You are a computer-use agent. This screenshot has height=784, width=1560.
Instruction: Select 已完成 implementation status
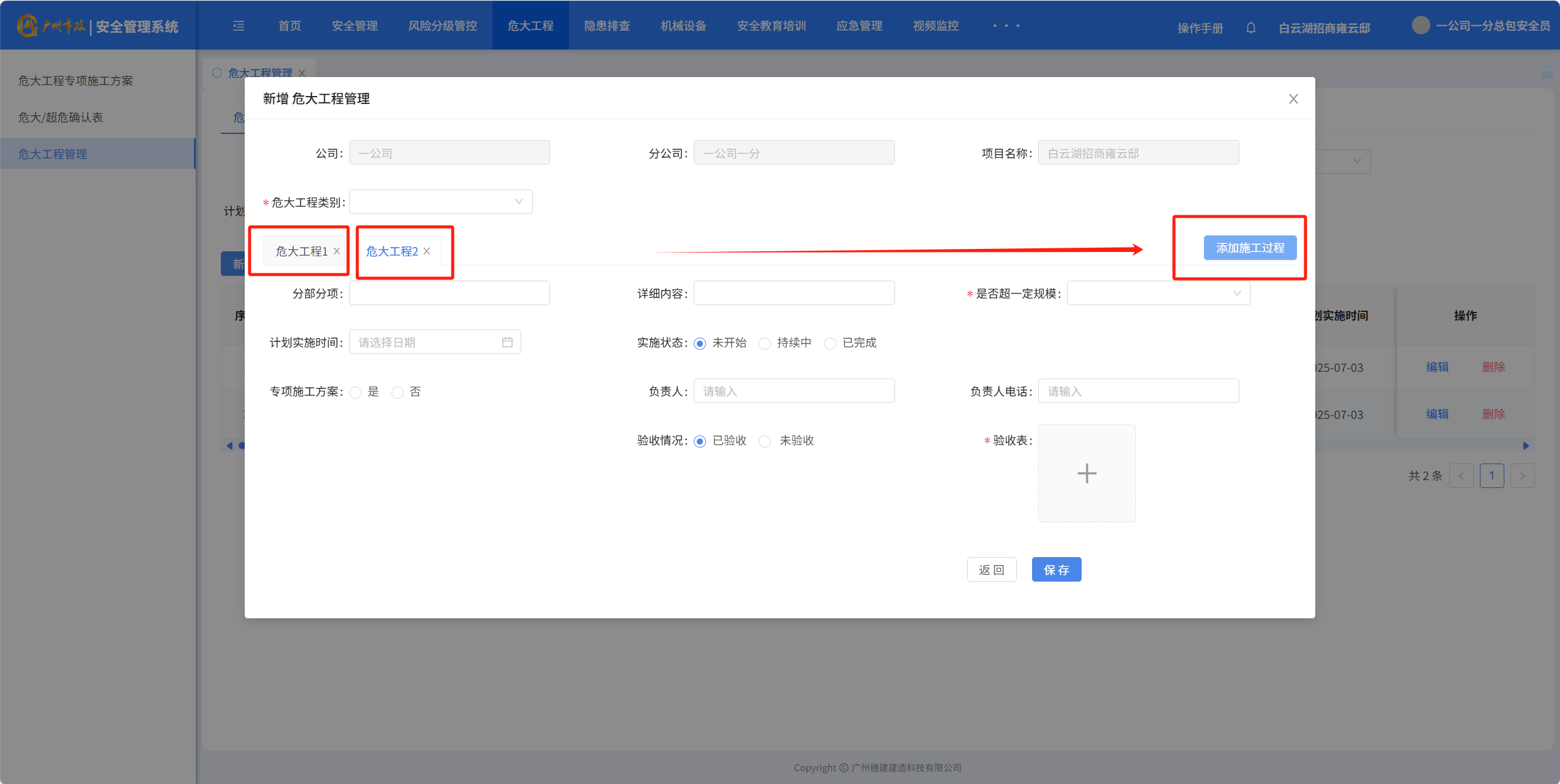click(830, 343)
